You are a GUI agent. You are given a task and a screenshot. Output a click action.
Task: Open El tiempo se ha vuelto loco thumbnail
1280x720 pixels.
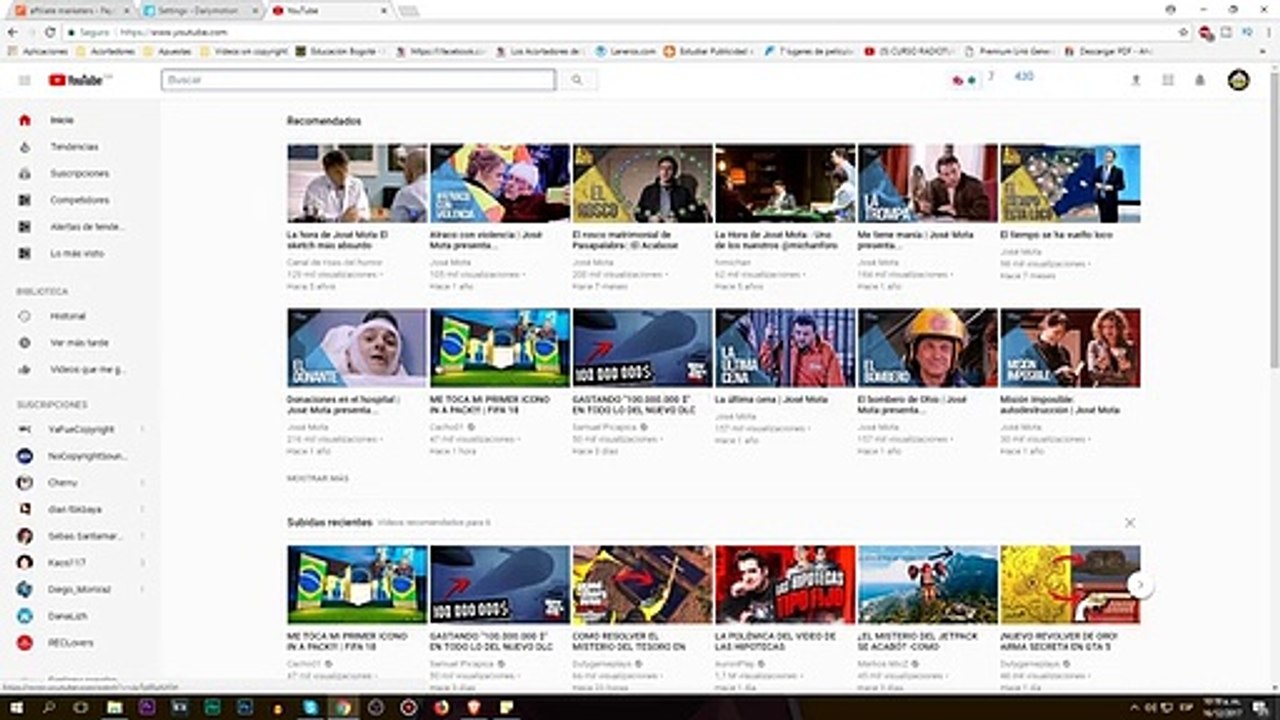click(1070, 183)
